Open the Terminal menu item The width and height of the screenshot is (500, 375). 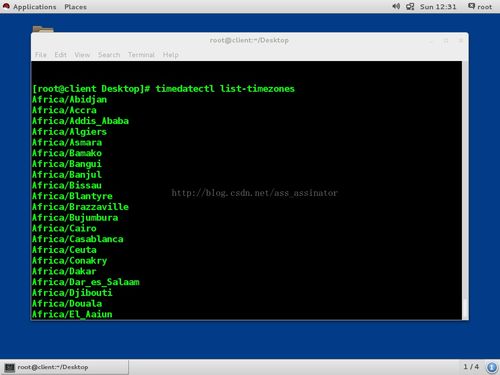[141, 55]
